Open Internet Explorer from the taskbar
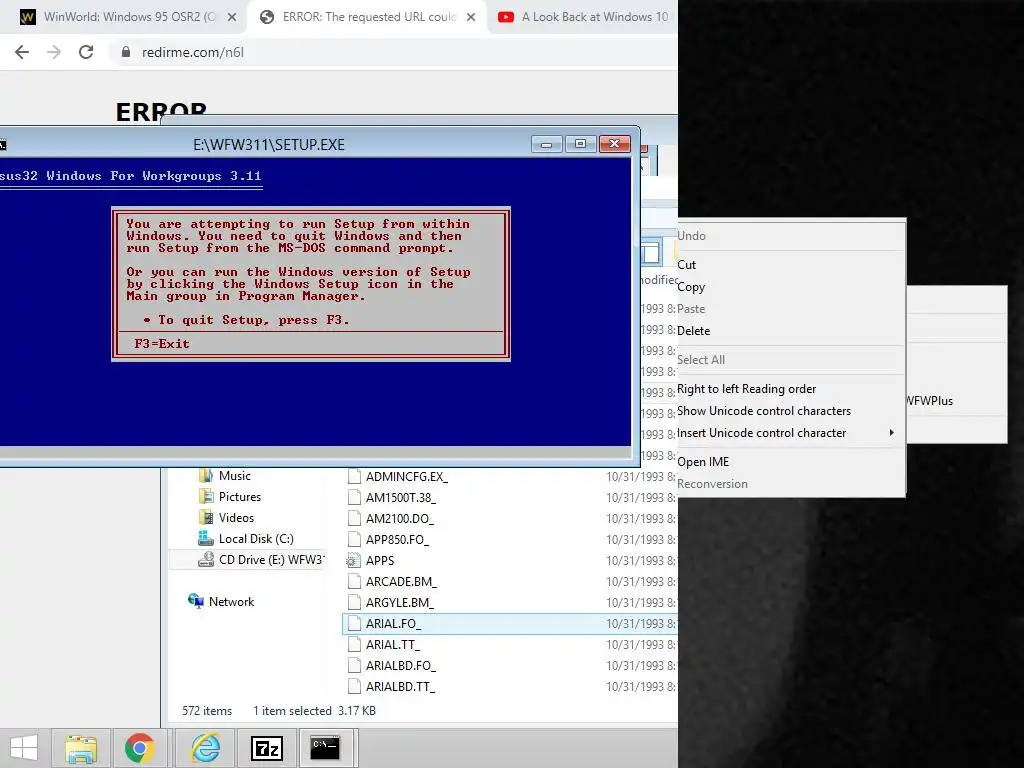Screen dimensions: 1024x768 tap(205, 748)
